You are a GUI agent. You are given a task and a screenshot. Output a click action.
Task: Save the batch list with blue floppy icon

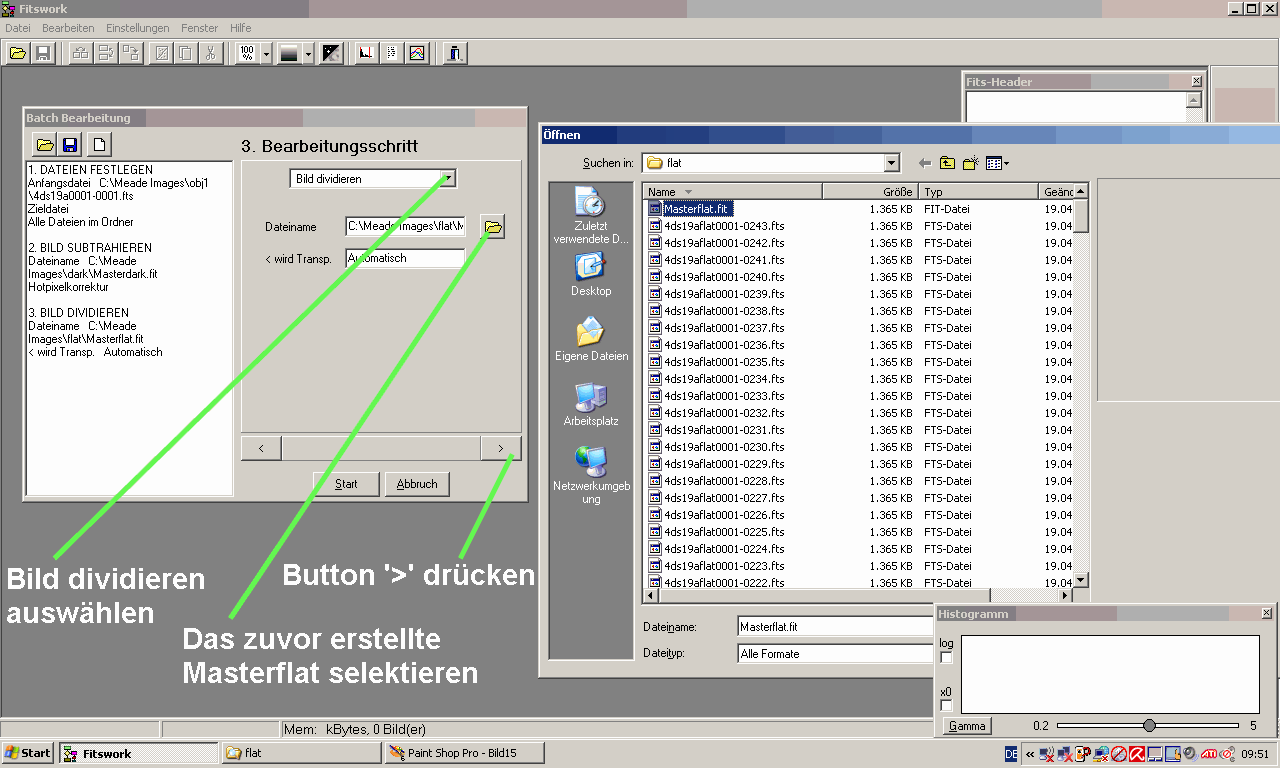click(x=70, y=144)
